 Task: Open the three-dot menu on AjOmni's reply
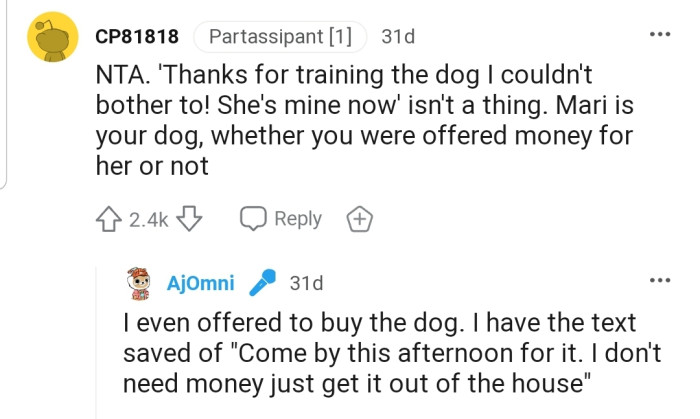click(x=659, y=280)
